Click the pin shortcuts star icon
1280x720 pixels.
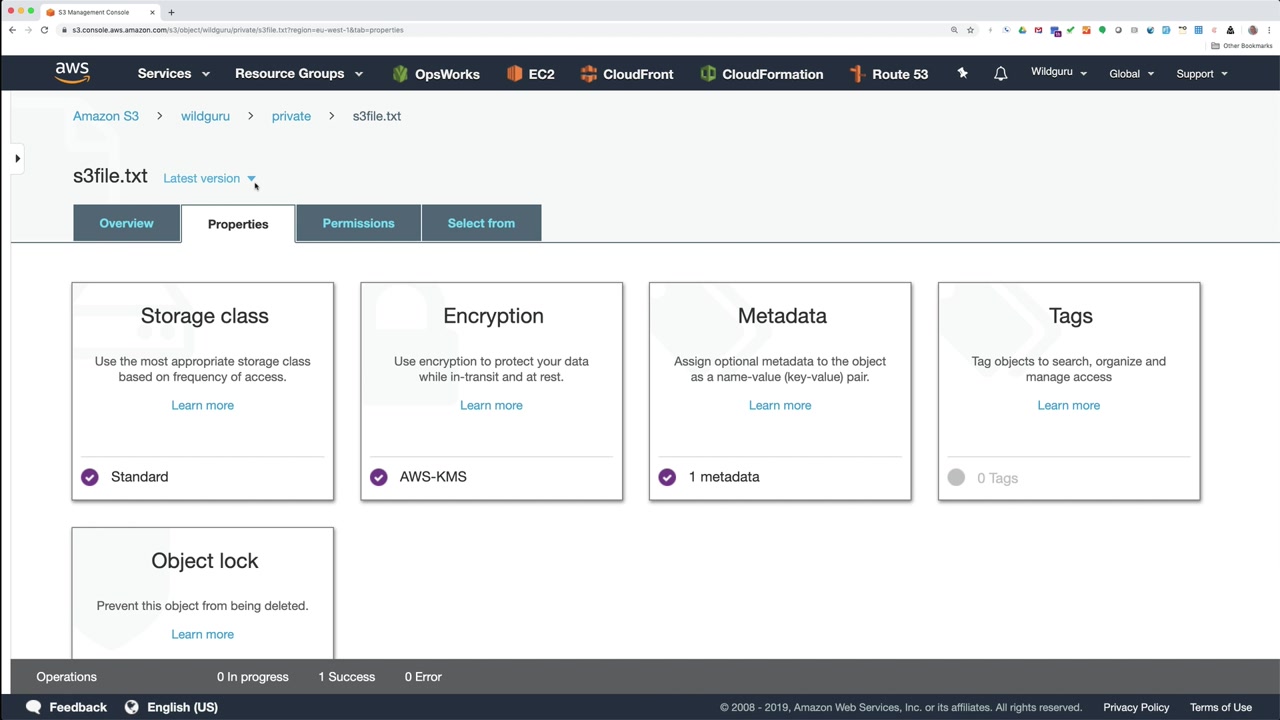tap(962, 73)
